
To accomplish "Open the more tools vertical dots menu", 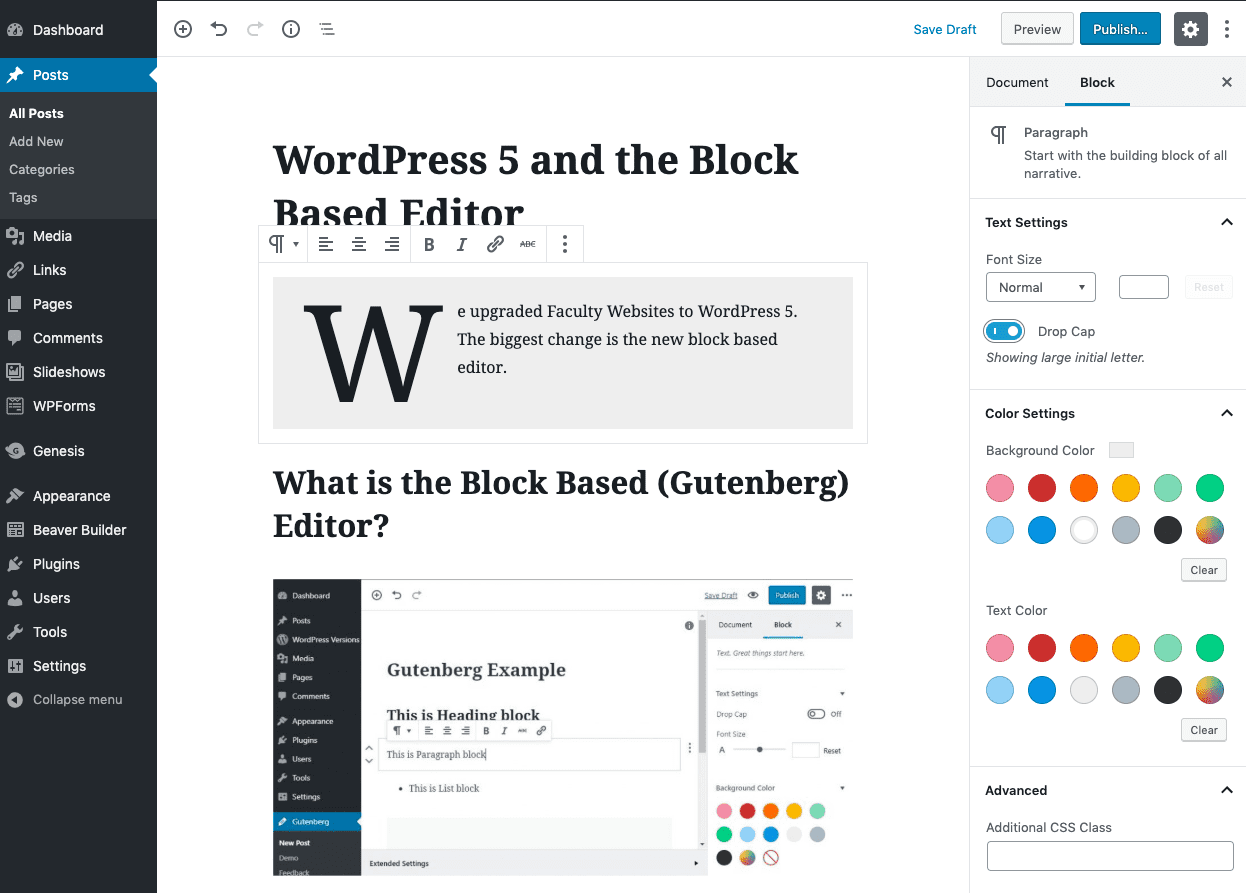I will point(1227,29).
